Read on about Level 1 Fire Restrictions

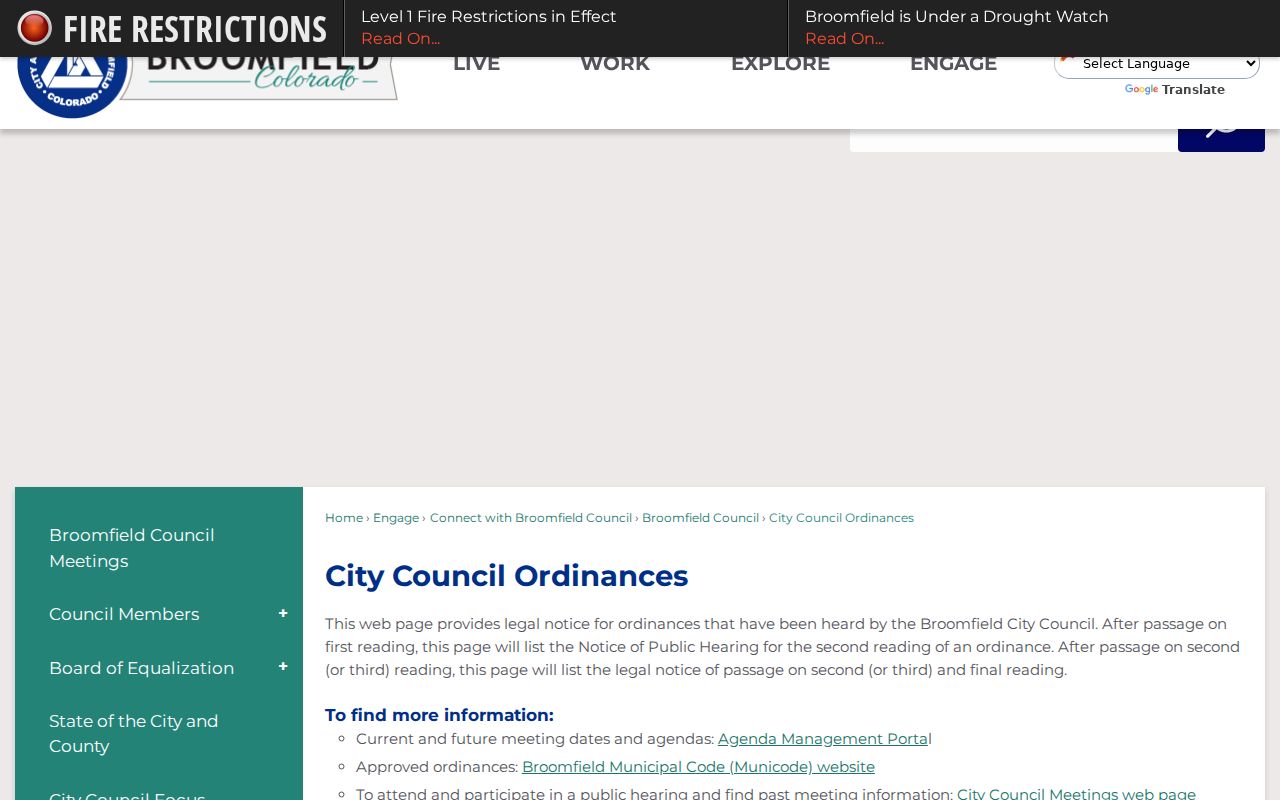coord(400,39)
